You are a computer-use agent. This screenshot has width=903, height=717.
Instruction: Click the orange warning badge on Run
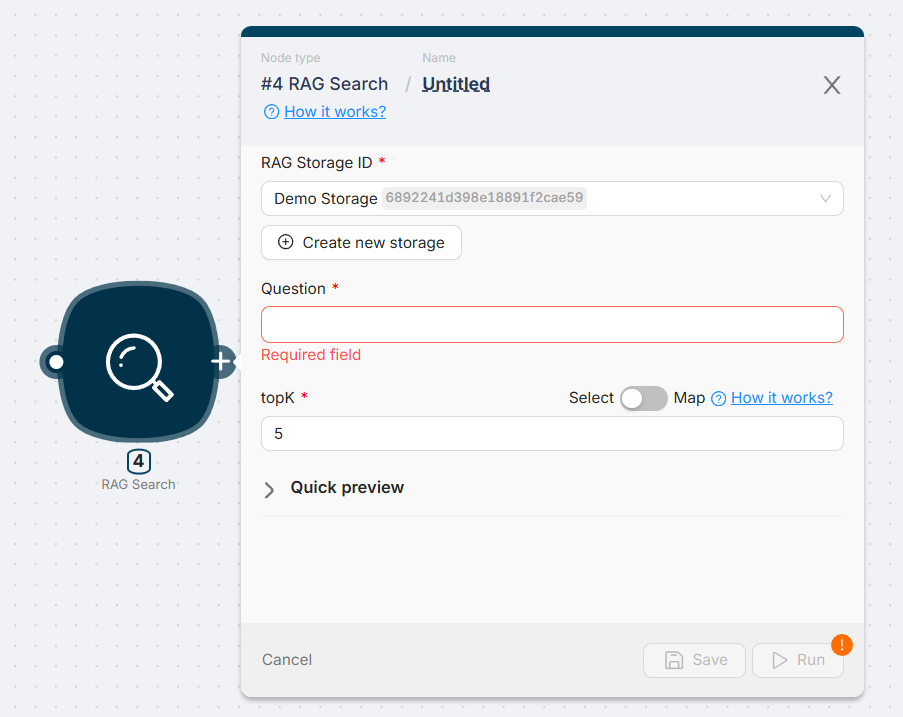[x=842, y=645]
